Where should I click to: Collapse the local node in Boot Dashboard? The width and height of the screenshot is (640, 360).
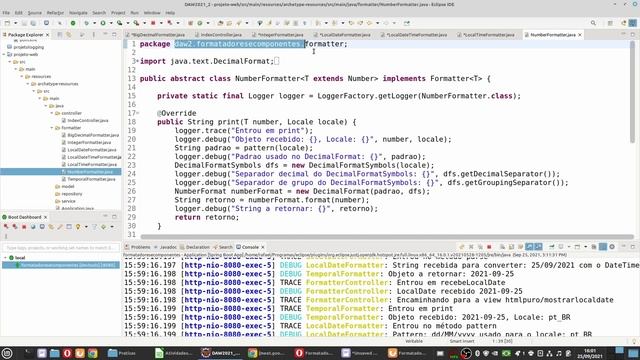(5, 258)
